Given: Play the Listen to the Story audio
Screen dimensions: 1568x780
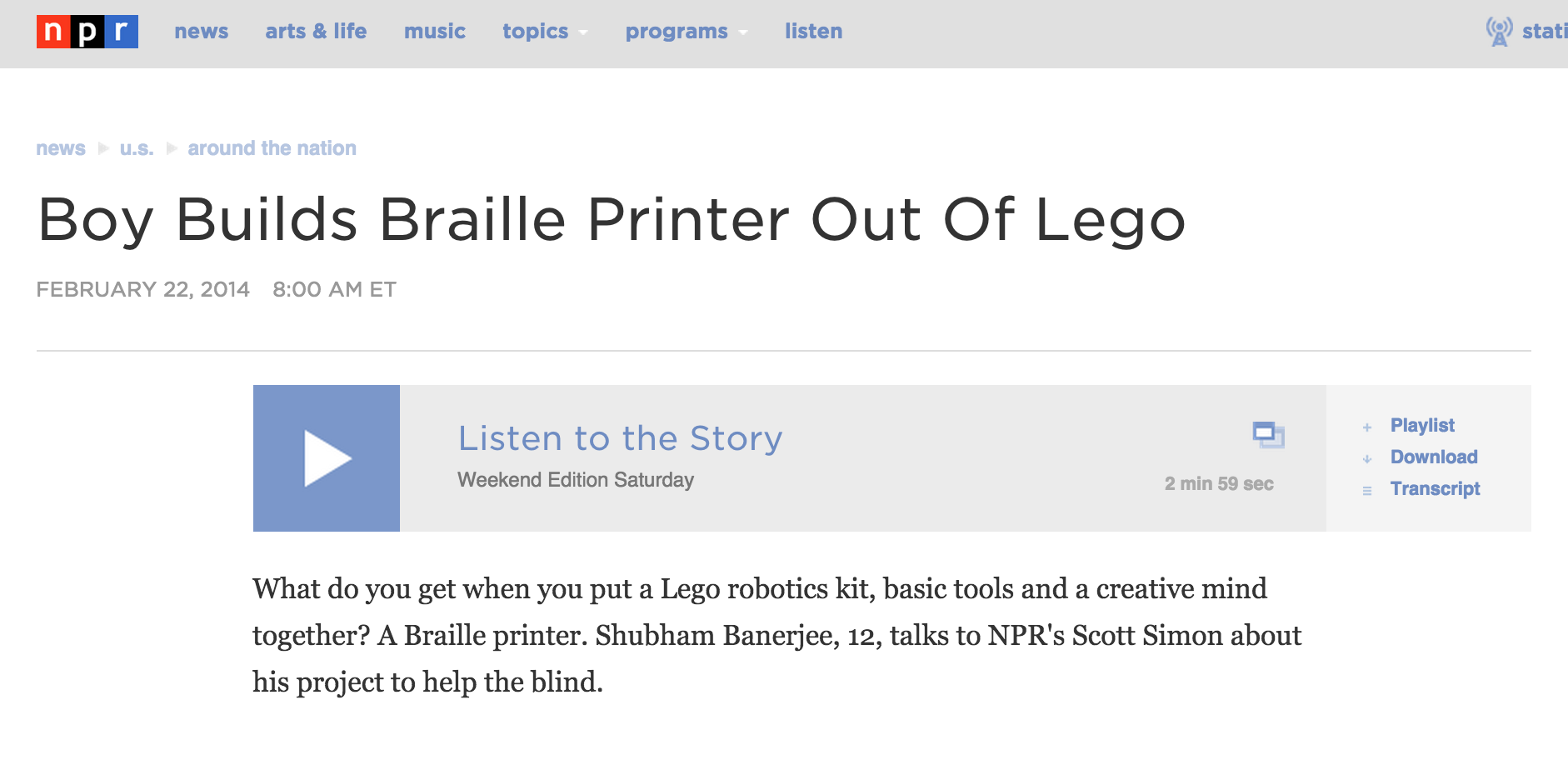Looking at the screenshot, I should coord(327,458).
